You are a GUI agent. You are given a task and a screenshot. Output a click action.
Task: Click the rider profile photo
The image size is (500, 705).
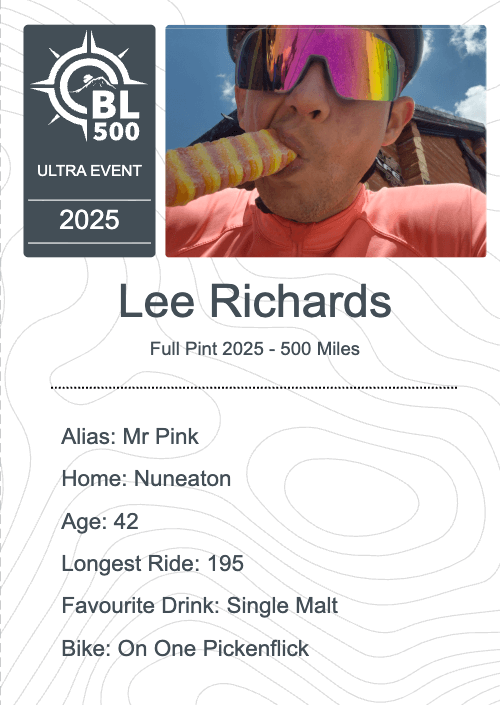[x=326, y=141]
